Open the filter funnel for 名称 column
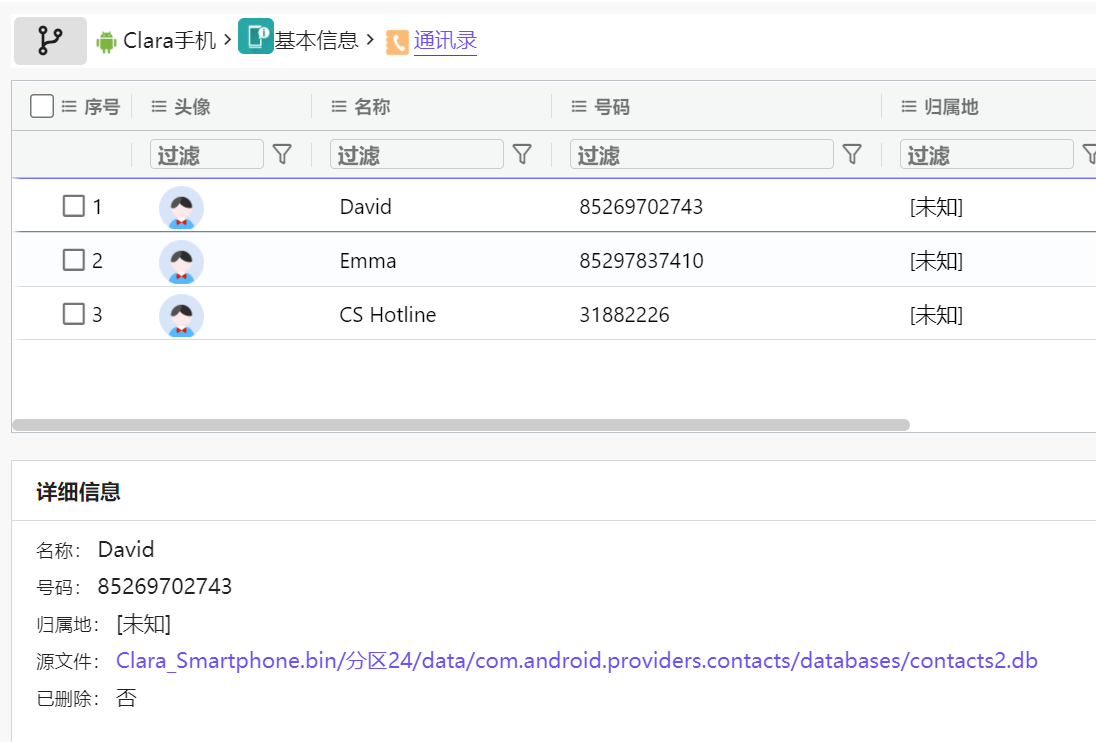 [522, 154]
